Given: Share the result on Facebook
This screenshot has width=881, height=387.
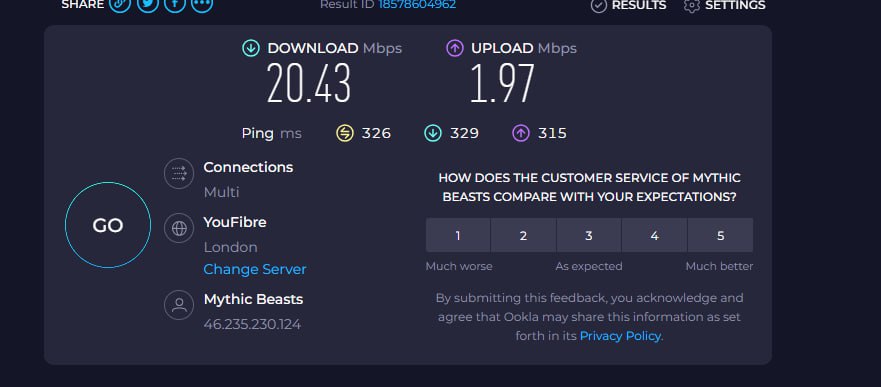Looking at the screenshot, I should [x=175, y=4].
